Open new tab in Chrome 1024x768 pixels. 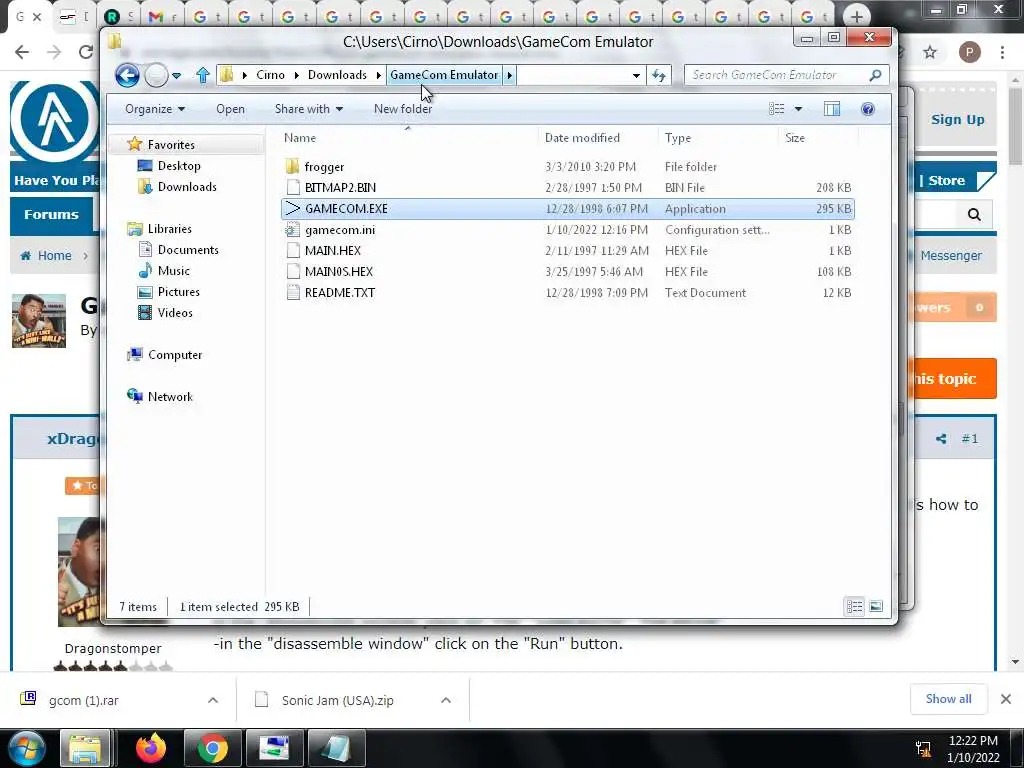tap(857, 16)
